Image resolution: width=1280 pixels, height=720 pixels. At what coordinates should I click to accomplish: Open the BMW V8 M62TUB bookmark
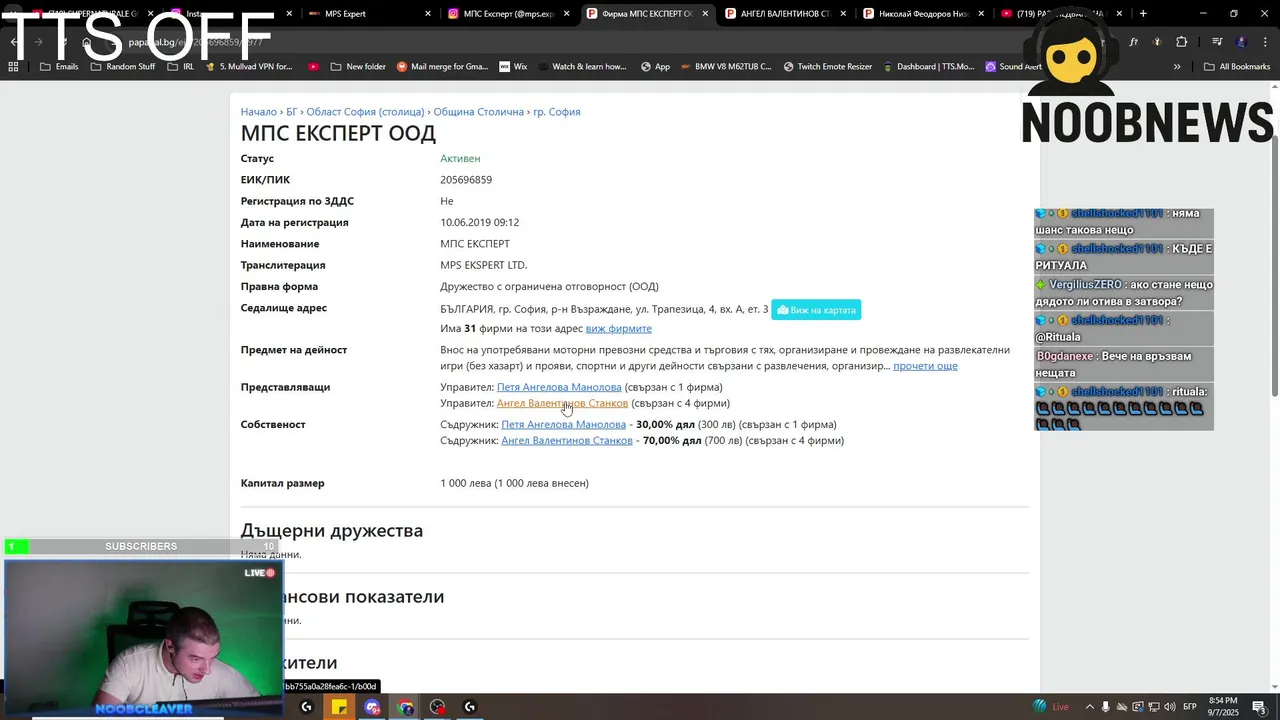tap(727, 67)
